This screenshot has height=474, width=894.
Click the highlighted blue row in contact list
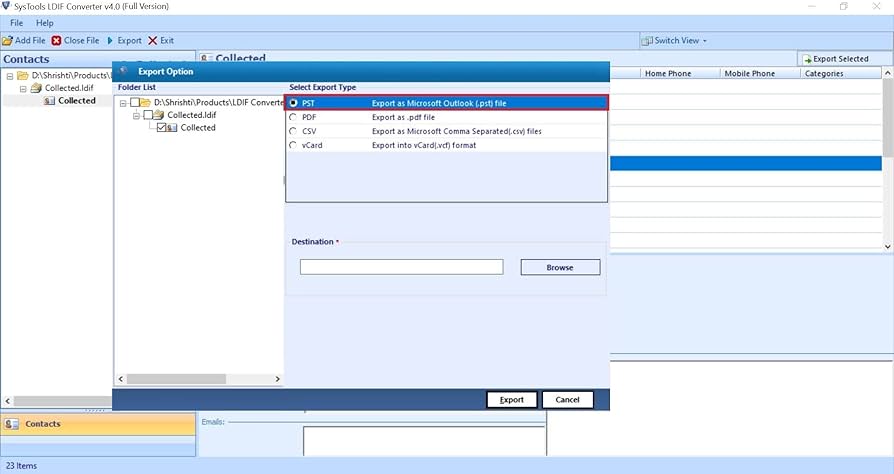tap(746, 163)
